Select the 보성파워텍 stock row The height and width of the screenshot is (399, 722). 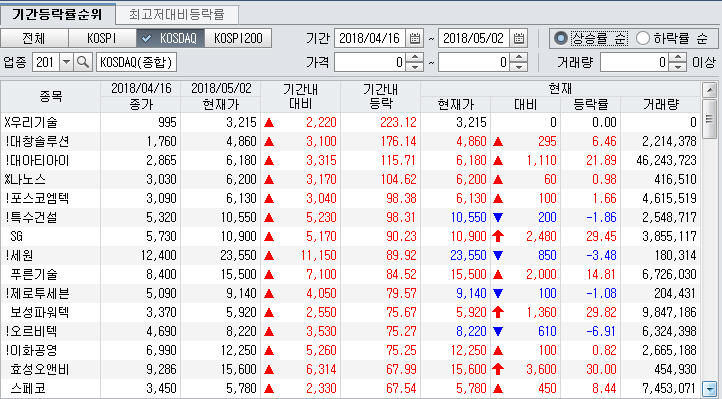[x=350, y=312]
